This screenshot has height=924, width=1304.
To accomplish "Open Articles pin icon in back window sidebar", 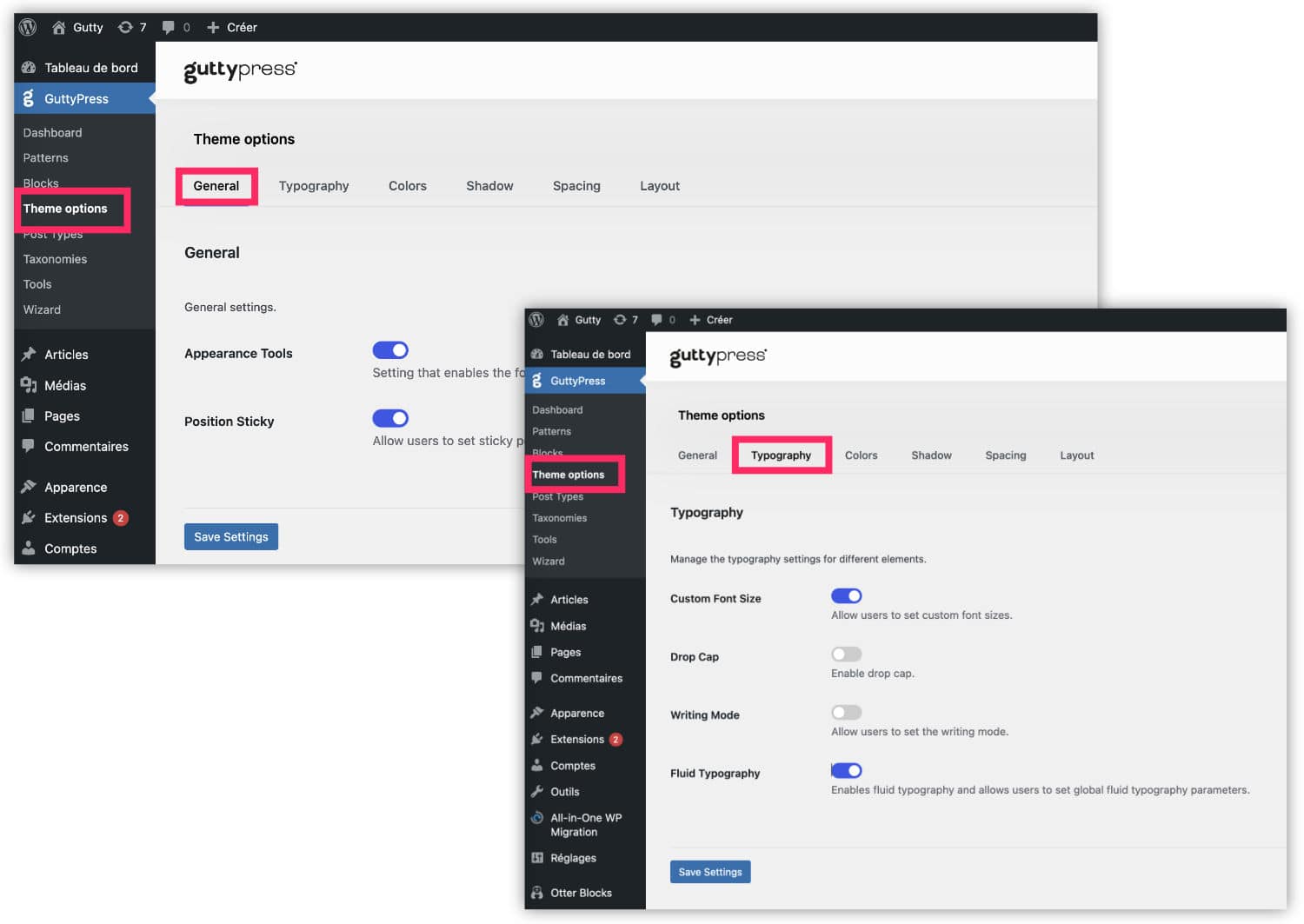I will pos(29,354).
